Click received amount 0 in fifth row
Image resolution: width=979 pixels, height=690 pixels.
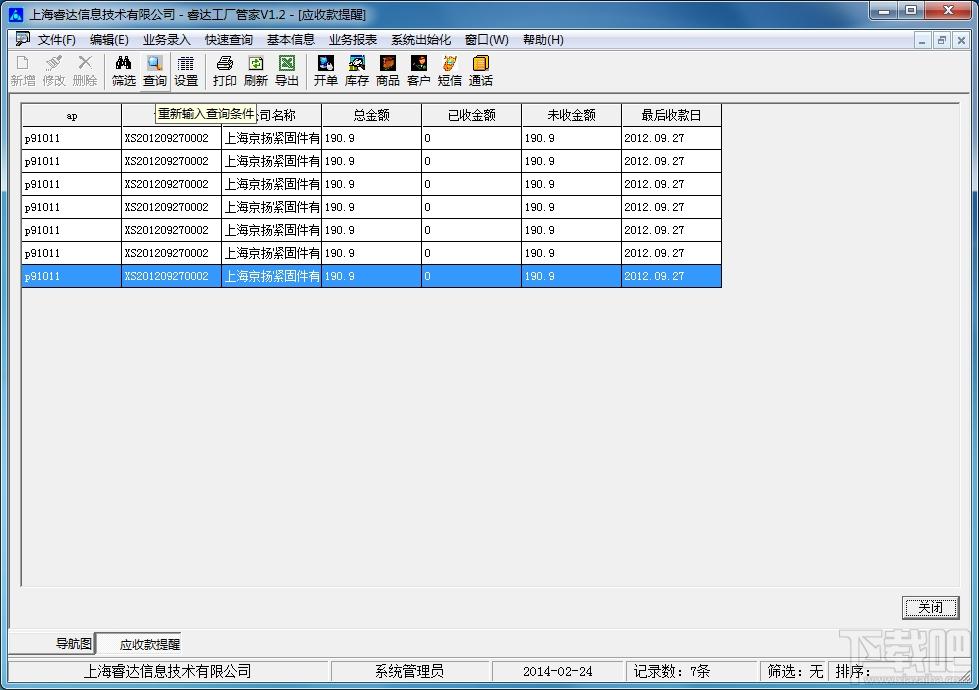(471, 230)
